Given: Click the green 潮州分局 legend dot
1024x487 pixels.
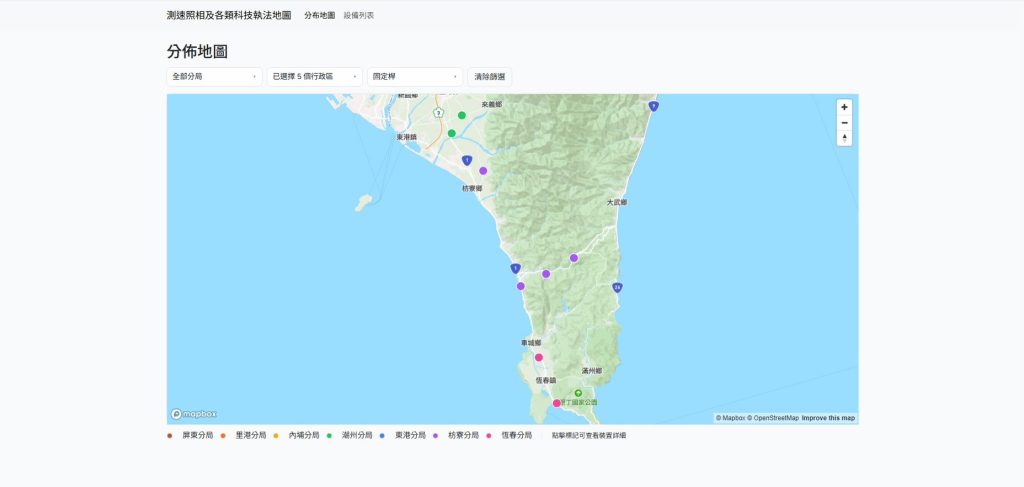Looking at the screenshot, I should click(329, 436).
